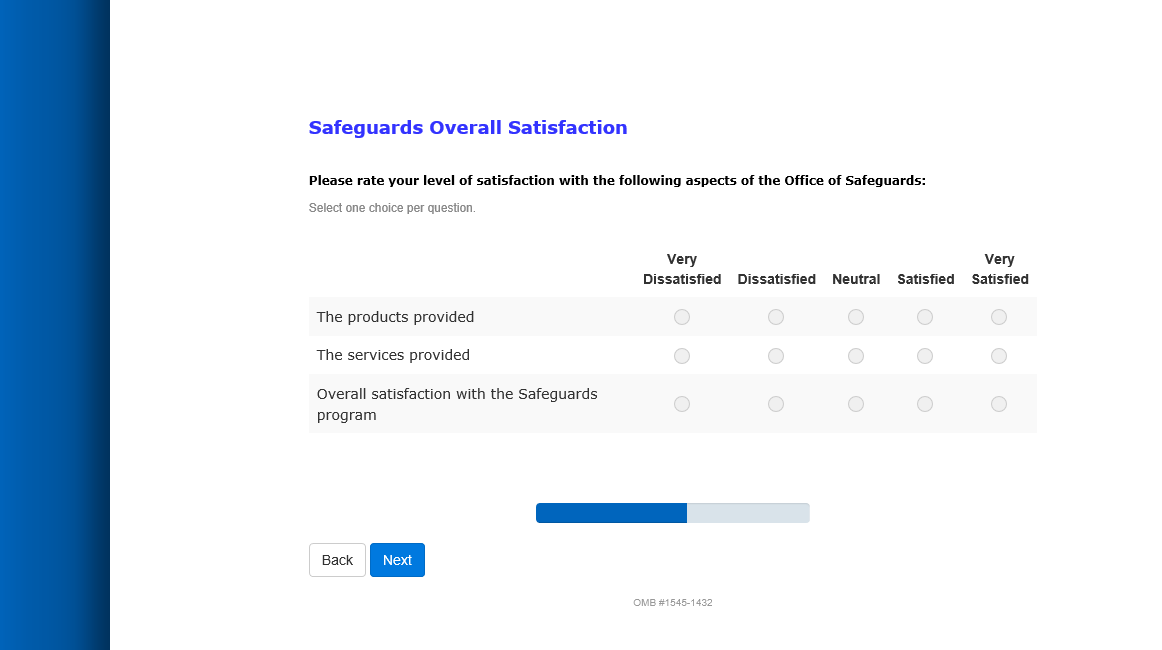
Task: Mark products provided as Satisfied
Action: 925,317
